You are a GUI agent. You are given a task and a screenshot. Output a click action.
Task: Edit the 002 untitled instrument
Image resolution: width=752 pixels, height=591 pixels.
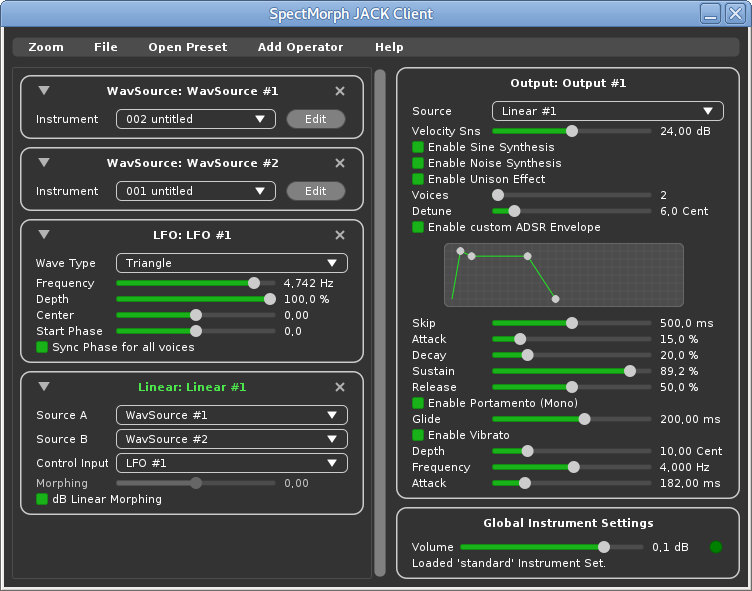(316, 119)
